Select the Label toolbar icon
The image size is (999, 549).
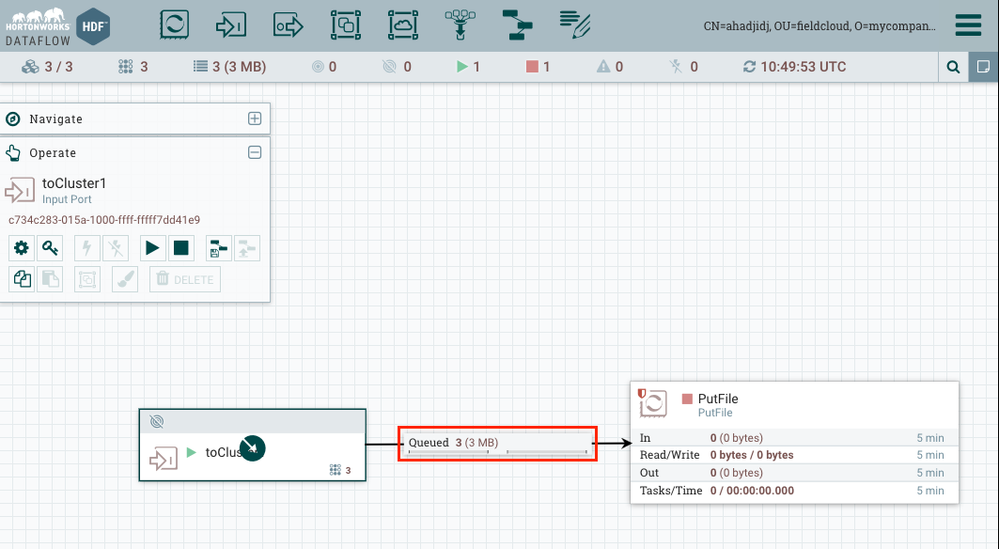pyautogui.click(x=575, y=25)
